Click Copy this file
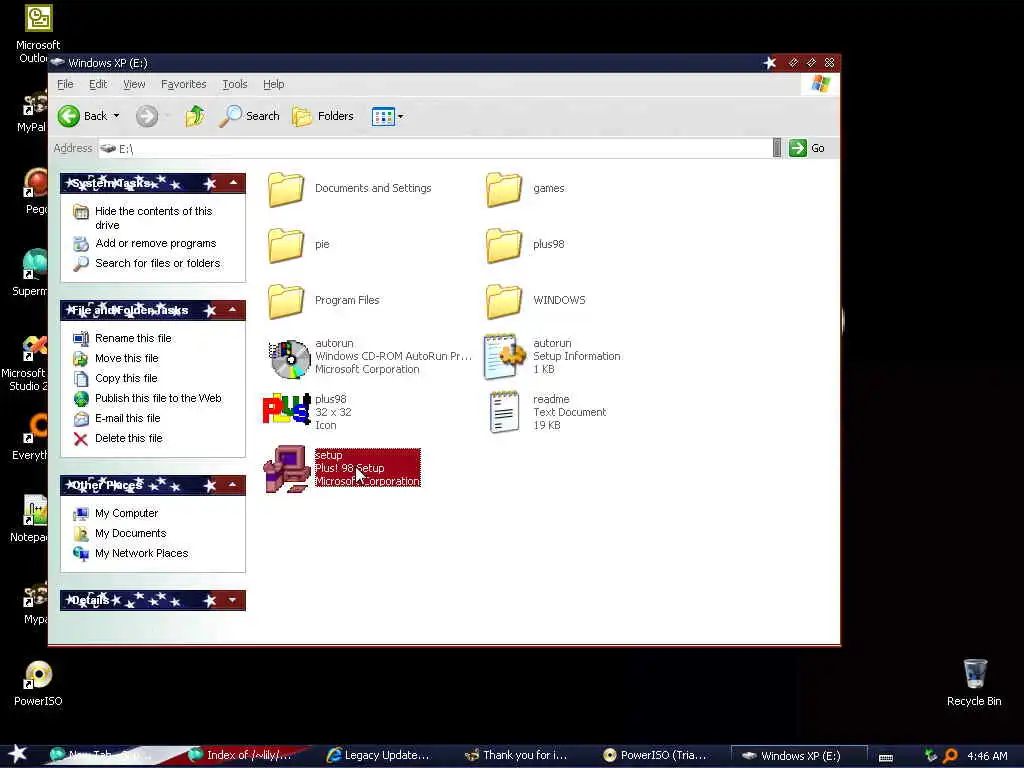The width and height of the screenshot is (1024, 768). (x=126, y=378)
